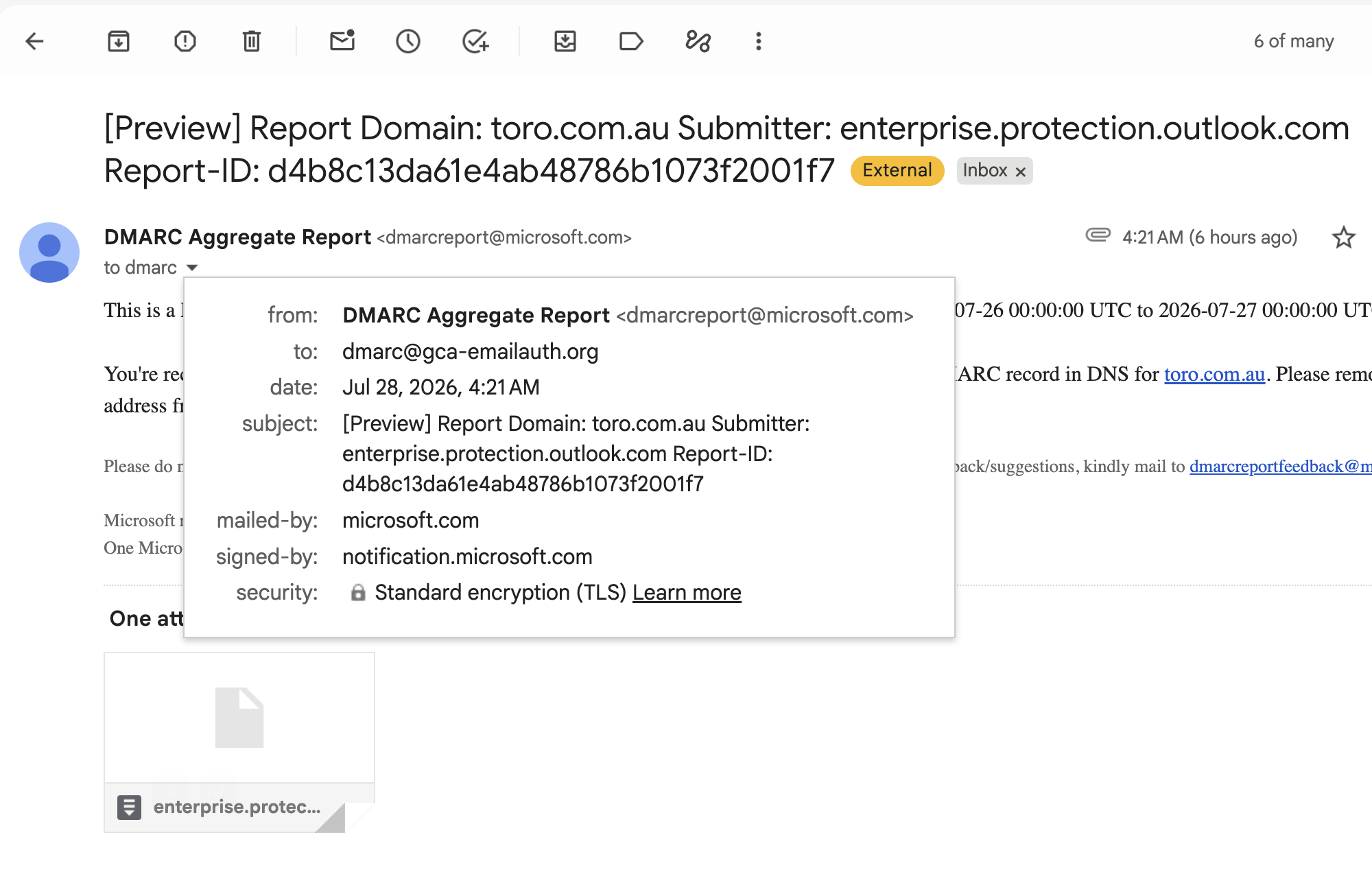
Task: Click the dmarcreportfeedback email link
Action: point(1280,467)
